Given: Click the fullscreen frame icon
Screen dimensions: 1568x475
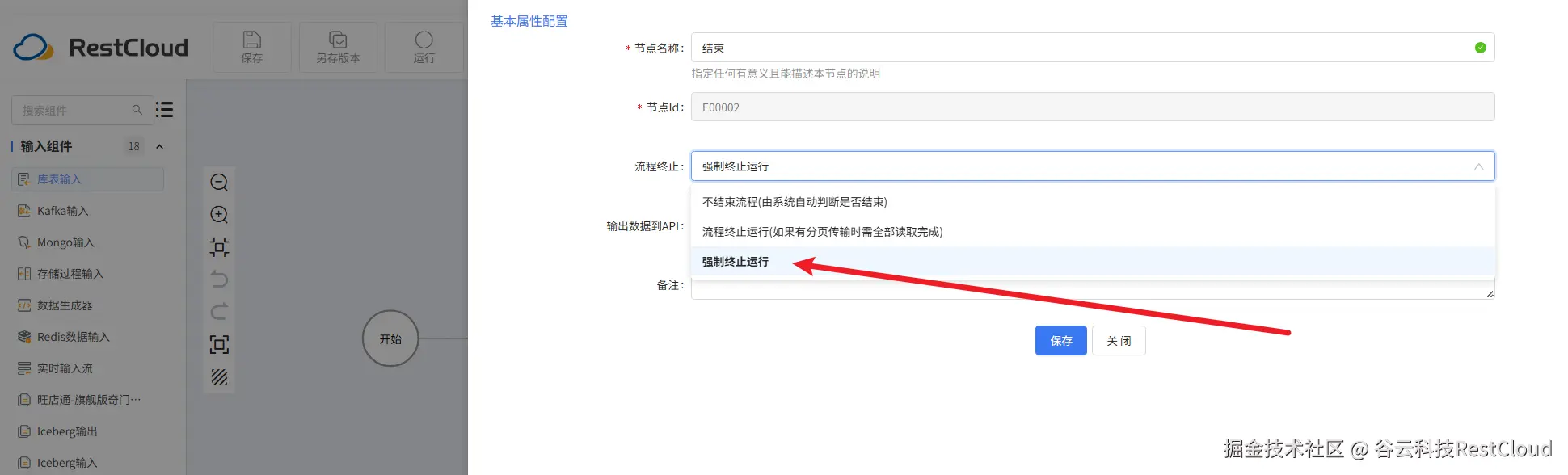Looking at the screenshot, I should [x=219, y=345].
